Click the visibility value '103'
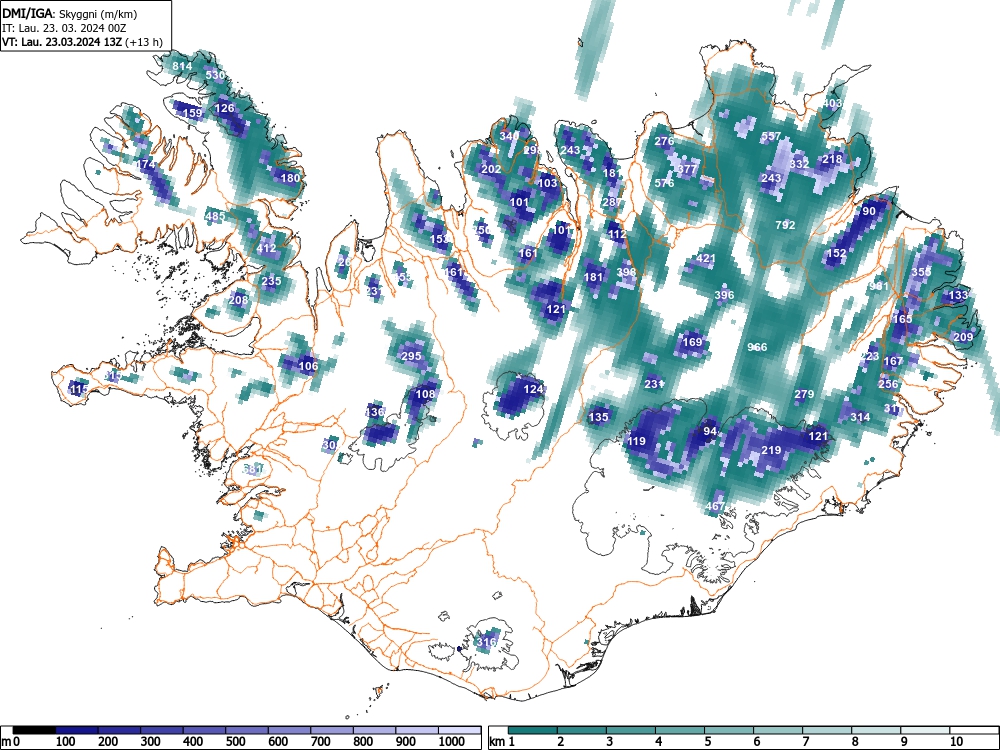The height and width of the screenshot is (750, 1000). [x=548, y=183]
